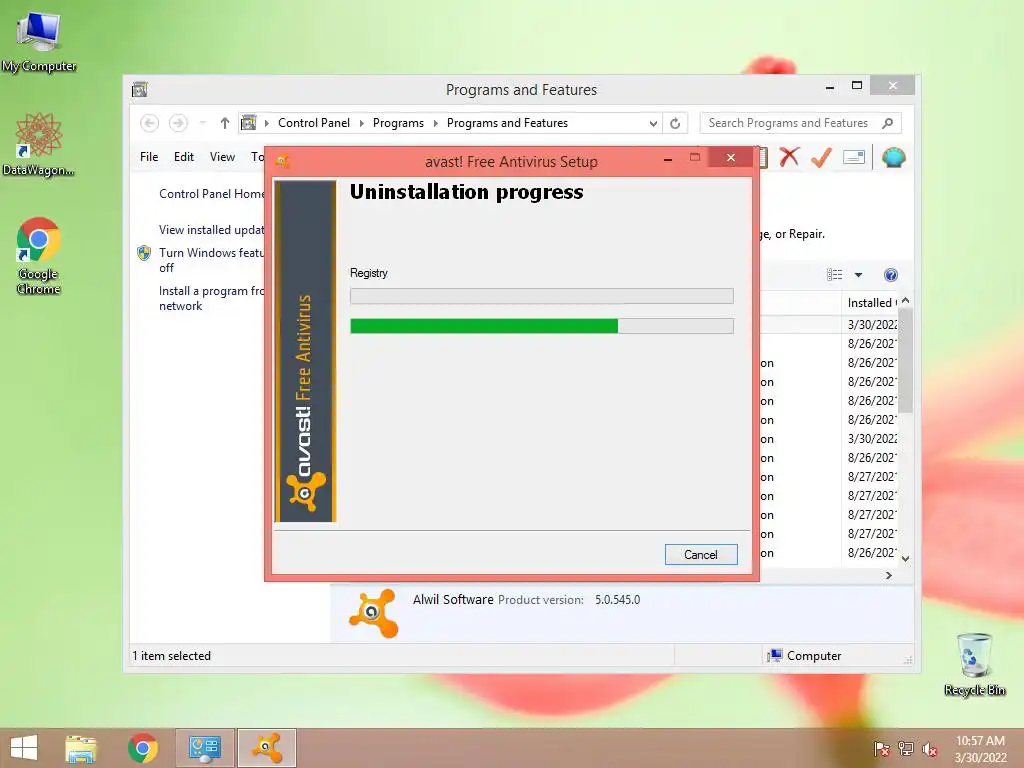
Task: Click the vertical scrollbar thumb of list
Action: point(905,360)
